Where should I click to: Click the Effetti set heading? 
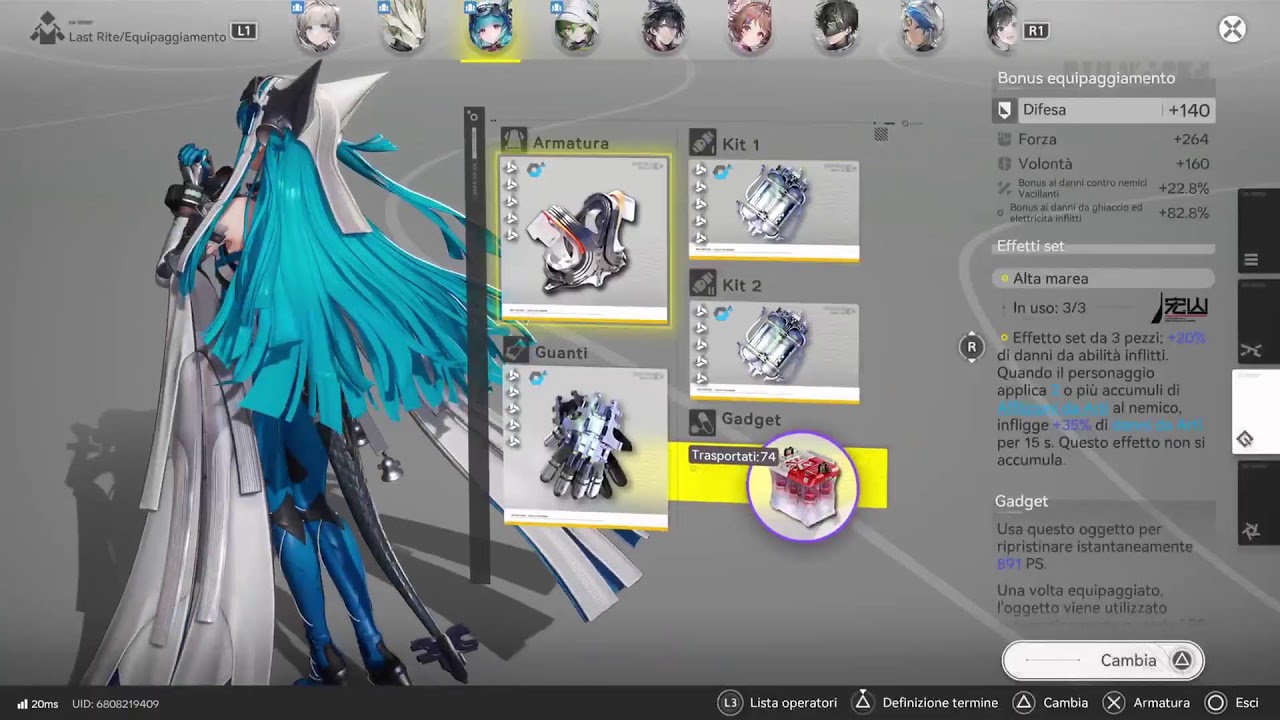coord(1030,246)
